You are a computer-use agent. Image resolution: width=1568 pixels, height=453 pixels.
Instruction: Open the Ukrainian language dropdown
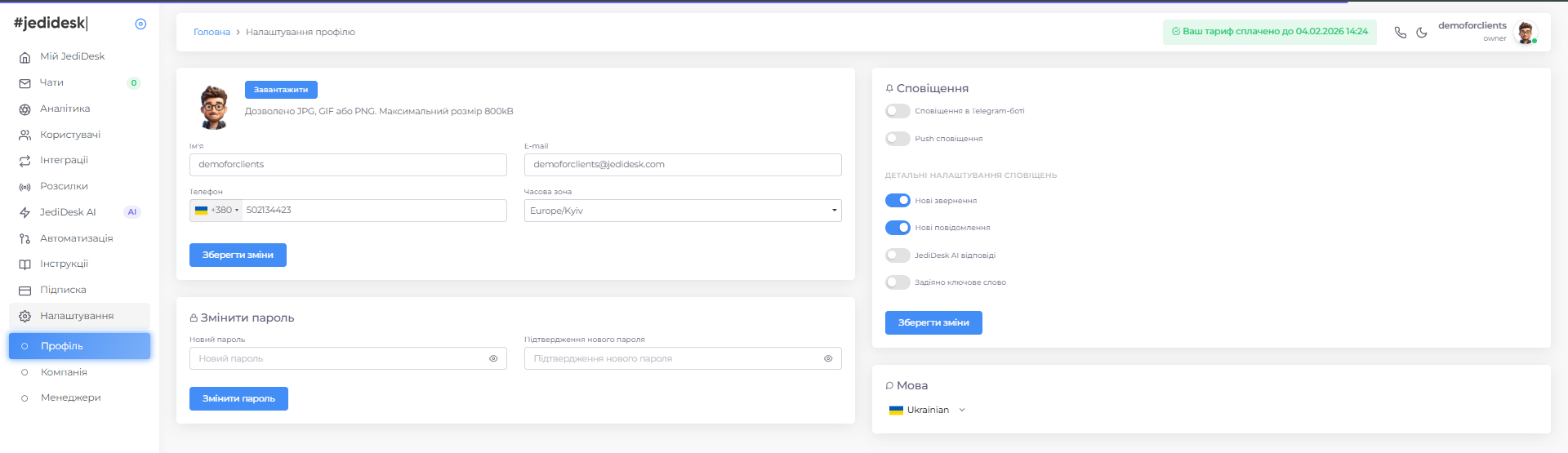[928, 410]
